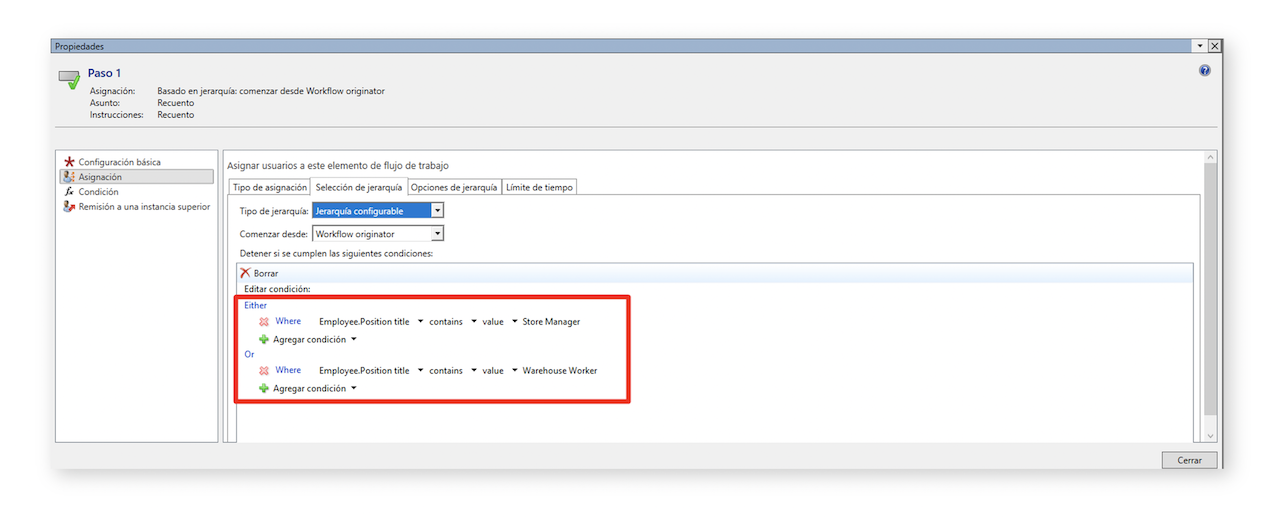Viewport: 1280px width, 517px height.
Task: Click the scrollbar down arrow
Action: click(1211, 436)
